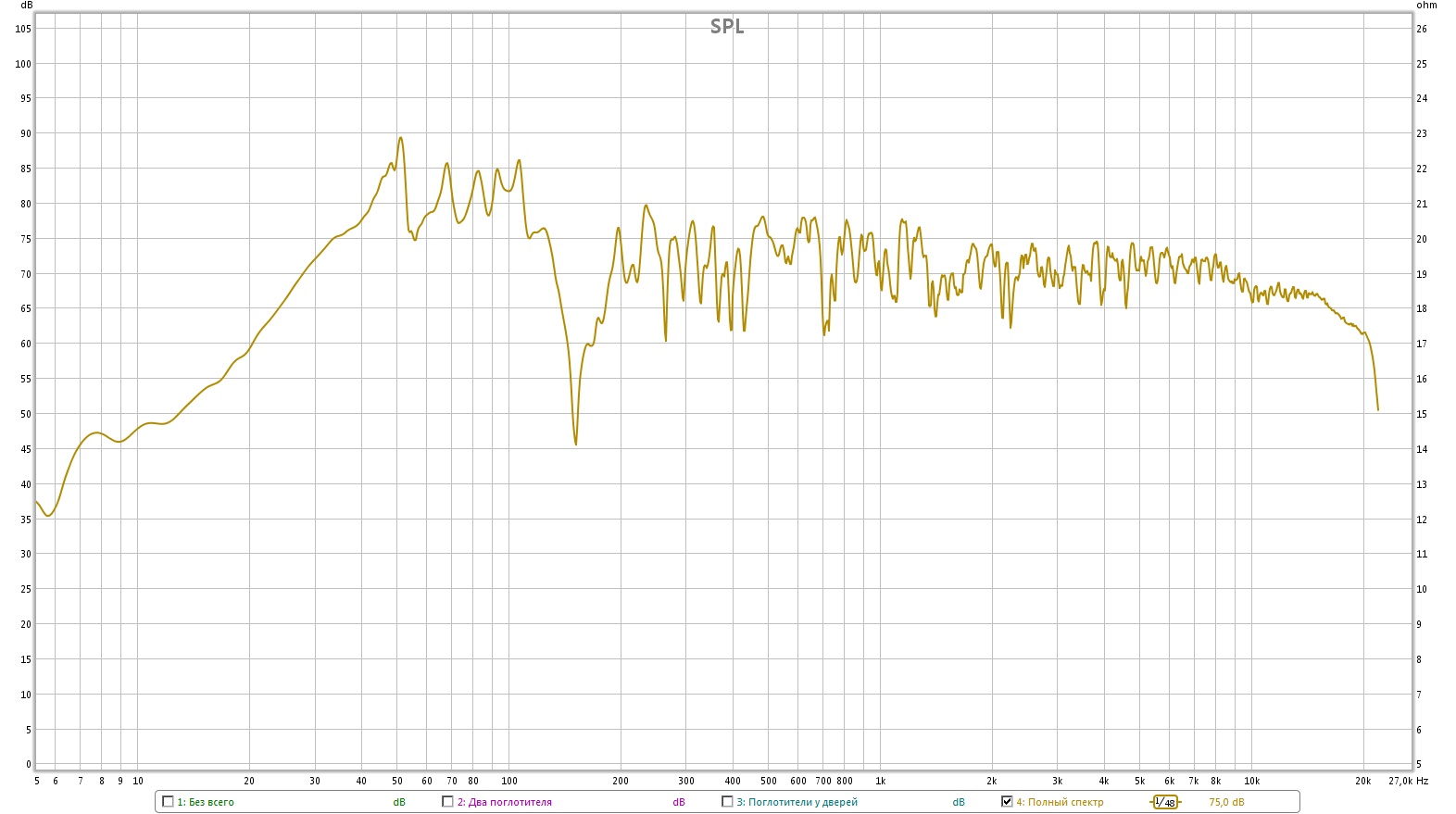Click the teal dB readout for trace 3
The width and height of the screenshot is (1456, 814).
point(959,802)
